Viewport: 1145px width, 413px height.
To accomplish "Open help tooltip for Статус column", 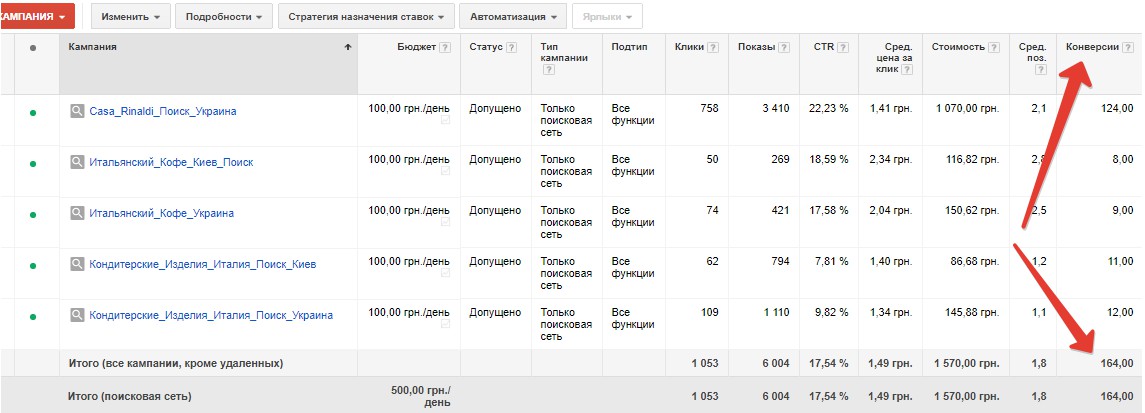I will (x=511, y=47).
